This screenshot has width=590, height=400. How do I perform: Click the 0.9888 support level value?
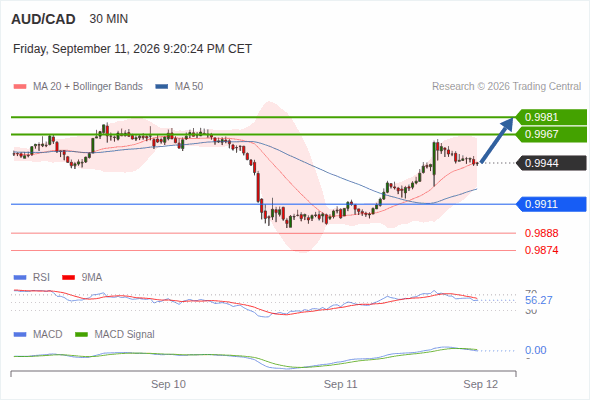click(x=541, y=233)
